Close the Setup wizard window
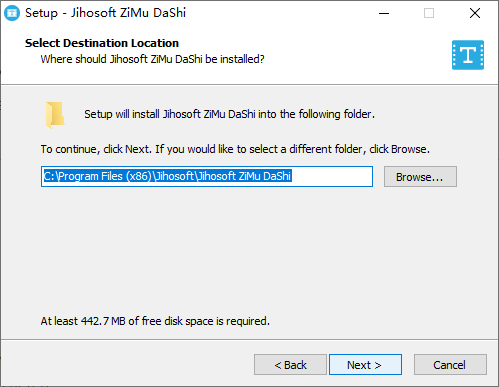The image size is (499, 387). [x=475, y=13]
